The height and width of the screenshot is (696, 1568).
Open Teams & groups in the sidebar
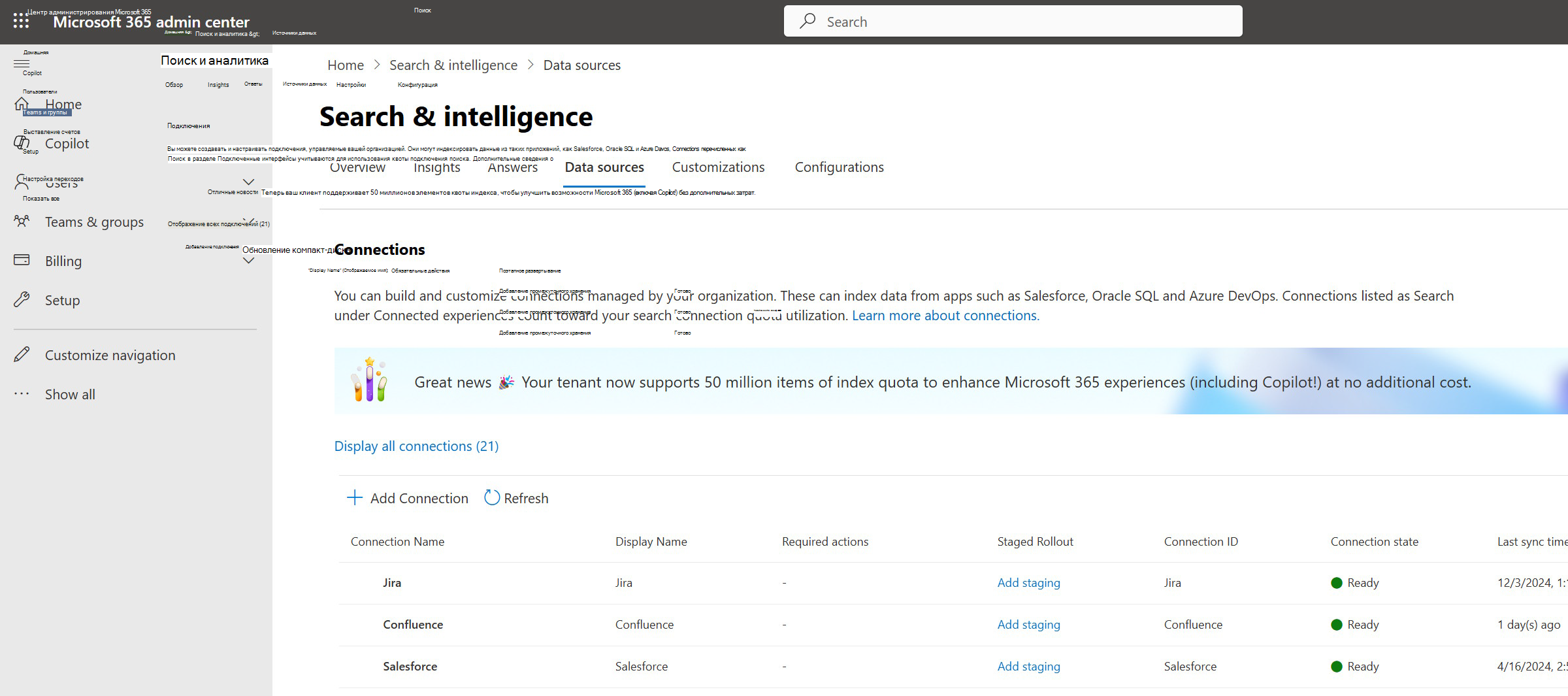(94, 222)
